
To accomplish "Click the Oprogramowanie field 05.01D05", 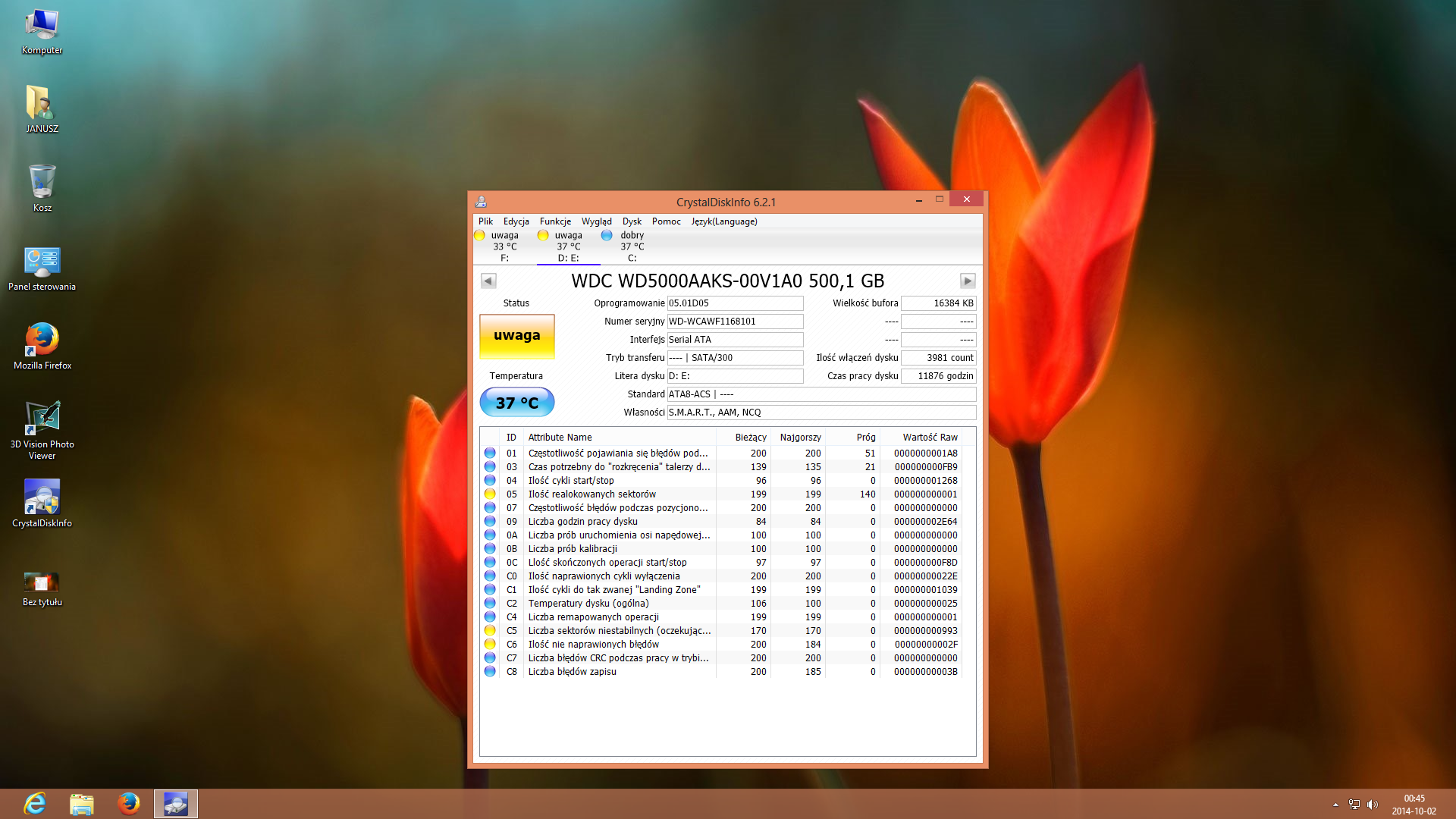I will click(x=735, y=303).
